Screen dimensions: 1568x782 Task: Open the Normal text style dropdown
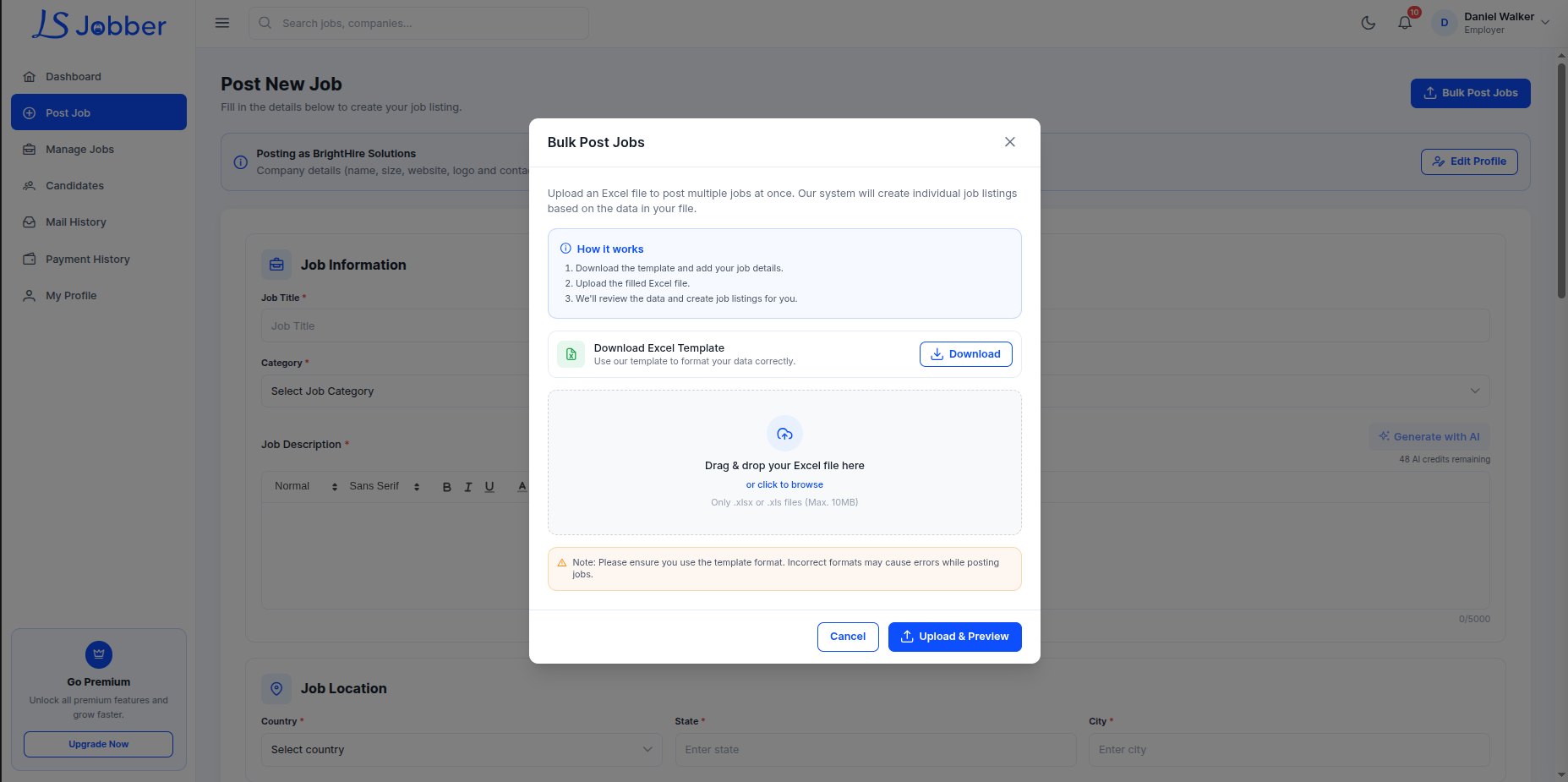305,486
